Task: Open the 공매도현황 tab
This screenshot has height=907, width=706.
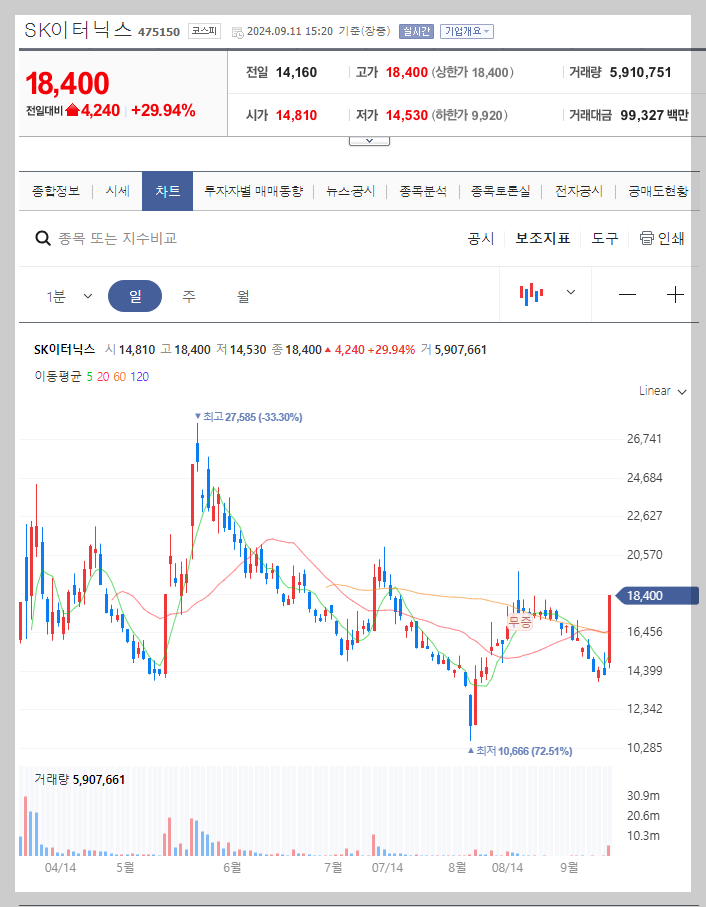Action: click(x=658, y=191)
